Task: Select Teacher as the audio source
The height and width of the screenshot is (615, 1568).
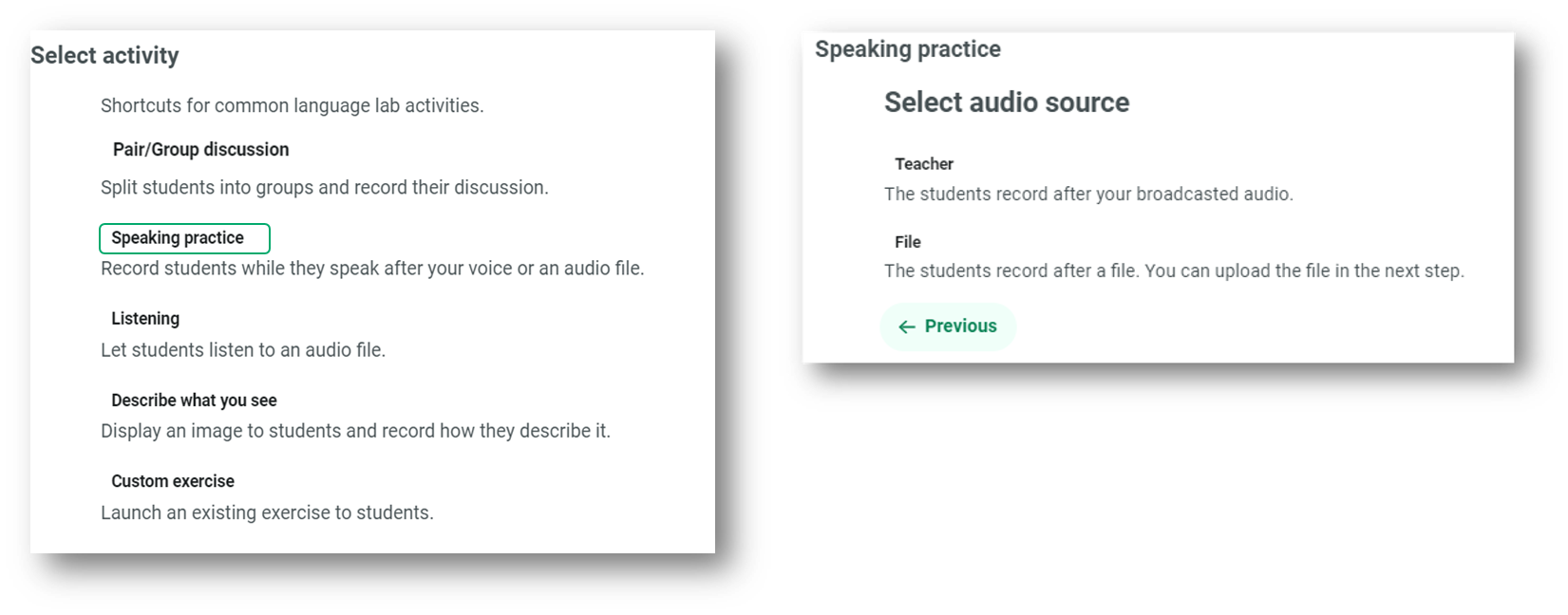Action: pos(923,164)
